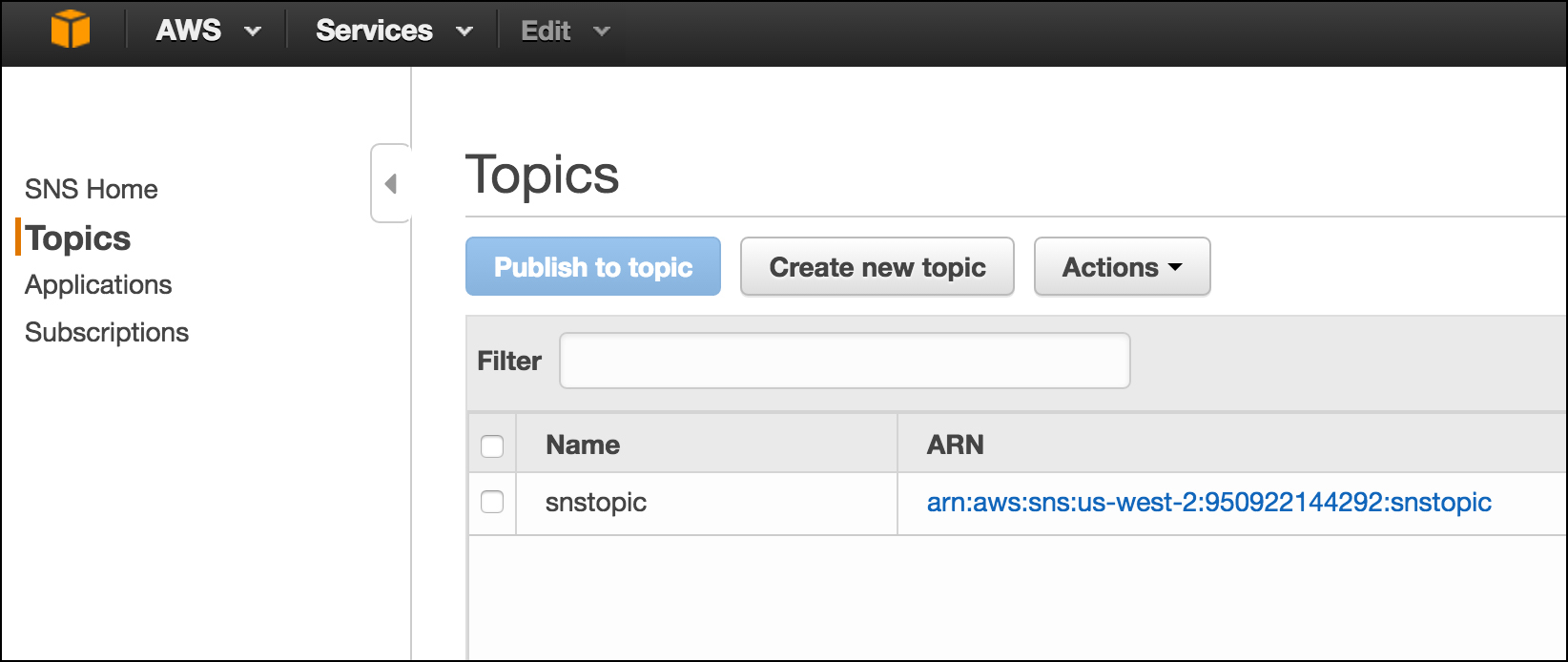Sort by the Name column header

pos(583,445)
